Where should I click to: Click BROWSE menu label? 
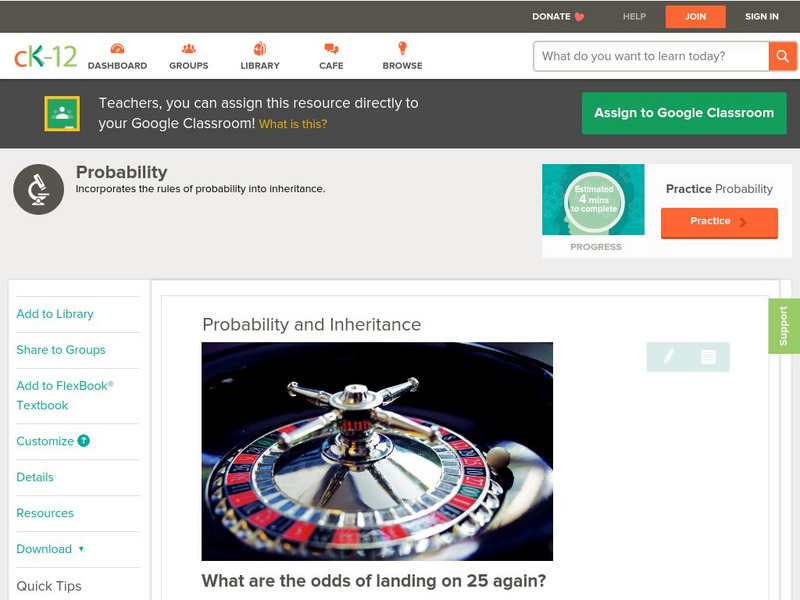(403, 66)
